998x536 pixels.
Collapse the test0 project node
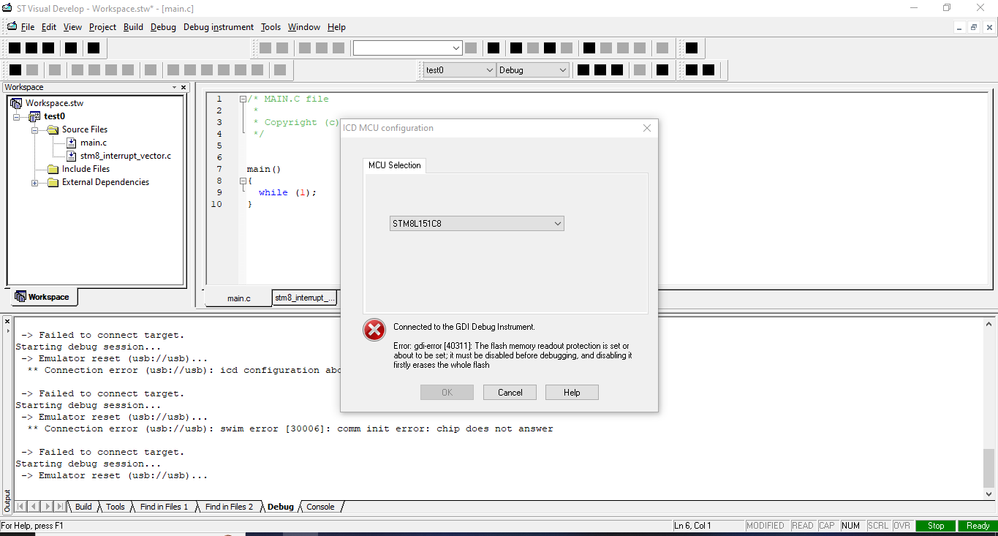(x=17, y=116)
